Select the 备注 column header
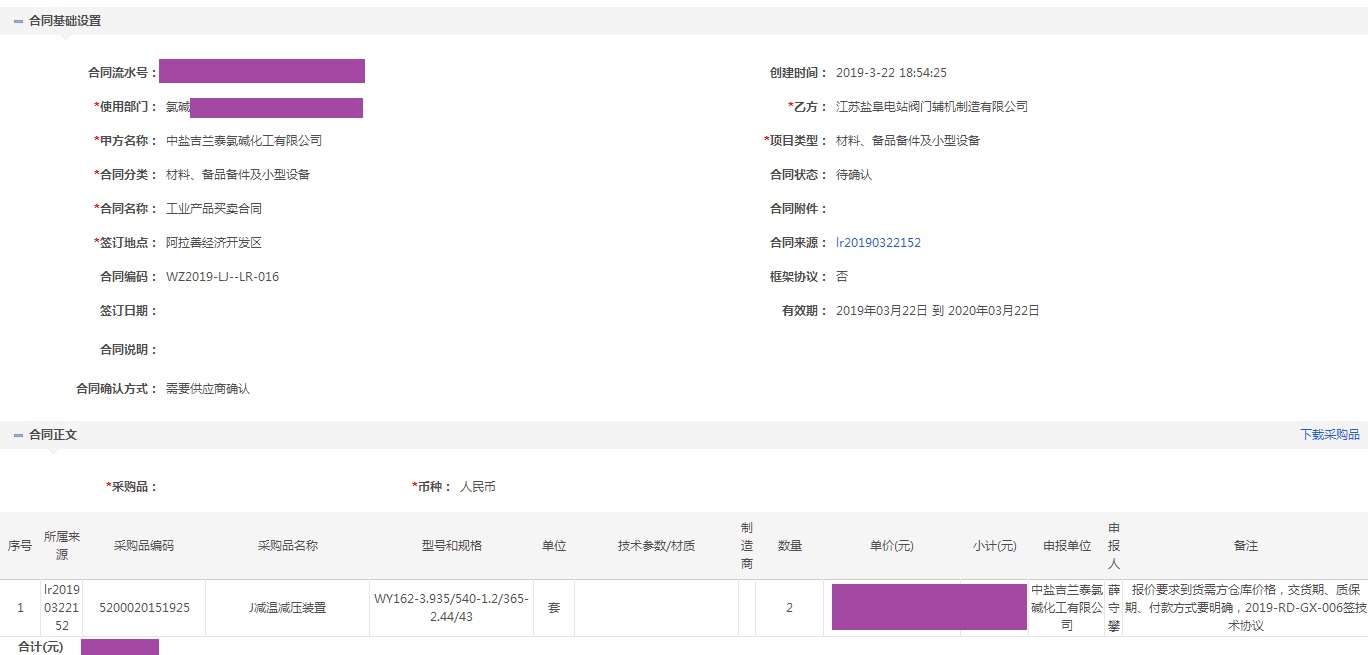Screen dimensions: 1368x655 (x=1245, y=546)
